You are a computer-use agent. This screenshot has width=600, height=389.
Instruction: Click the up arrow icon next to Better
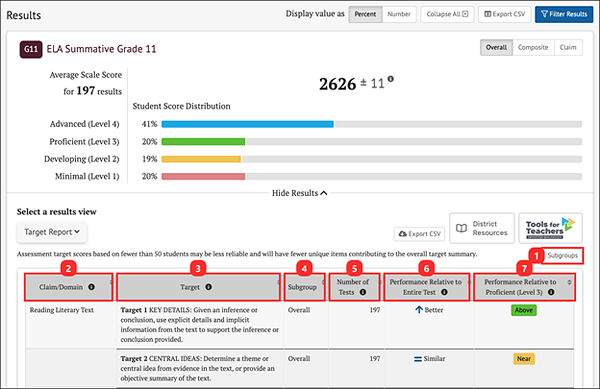419,310
